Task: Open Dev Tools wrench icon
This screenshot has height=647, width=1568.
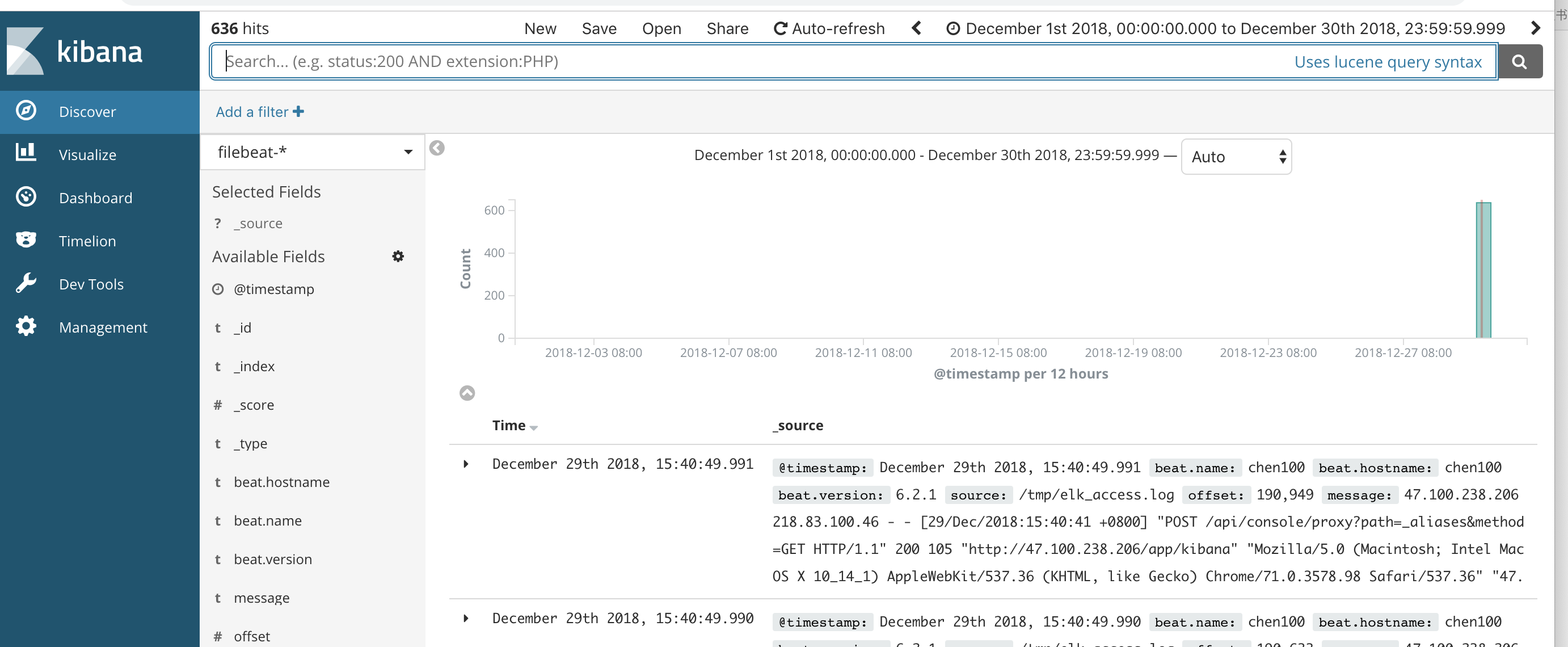Action: (x=26, y=284)
